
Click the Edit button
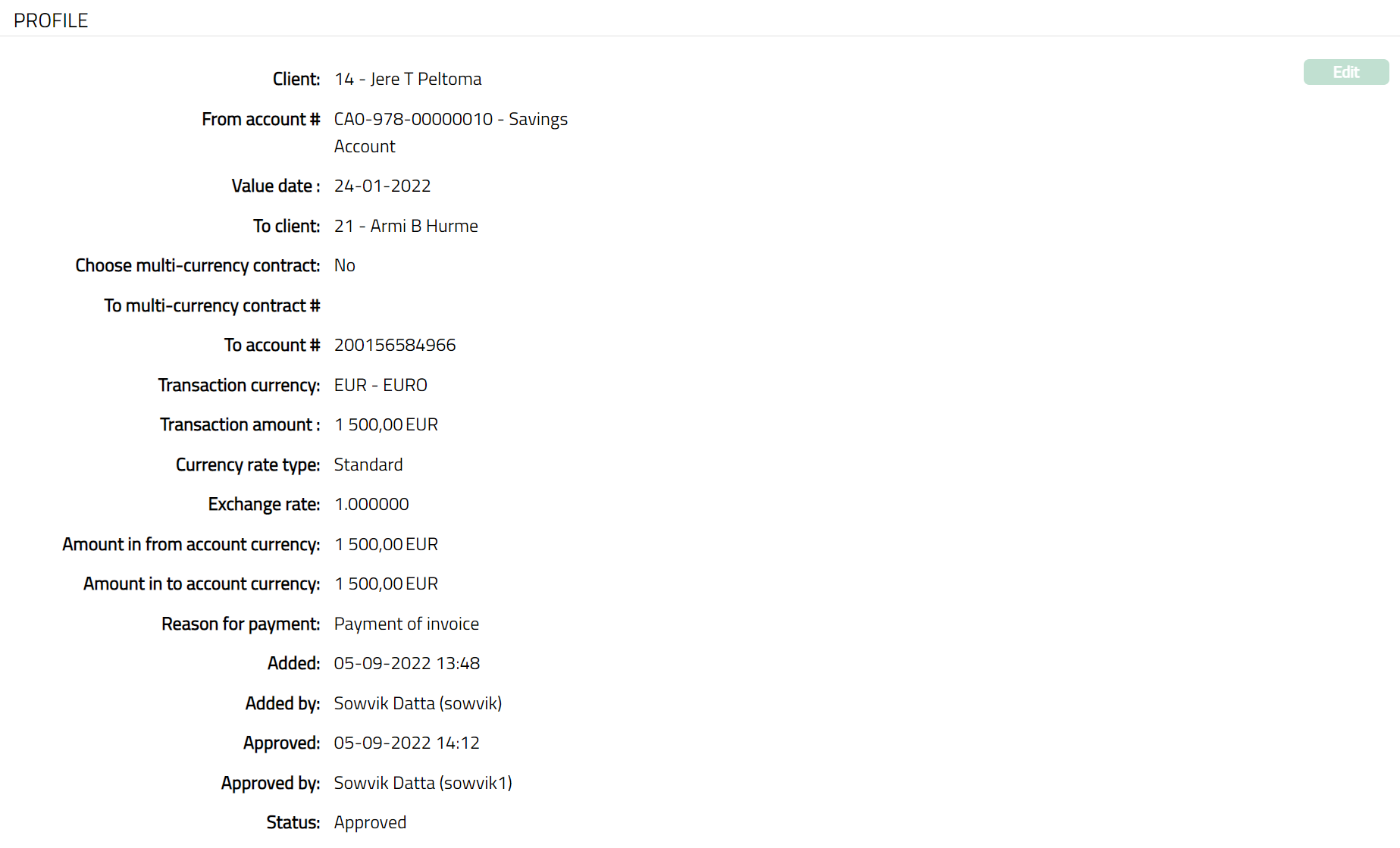click(1345, 72)
